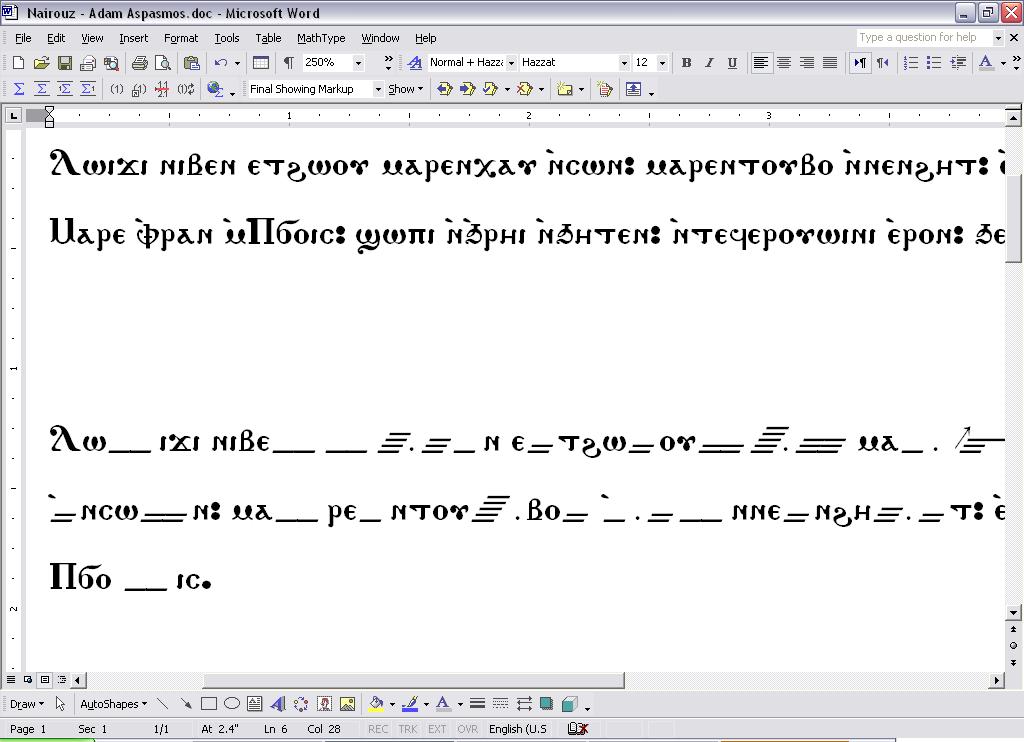Image resolution: width=1024 pixels, height=742 pixels.
Task: Open the Print Preview icon
Action: coord(162,63)
